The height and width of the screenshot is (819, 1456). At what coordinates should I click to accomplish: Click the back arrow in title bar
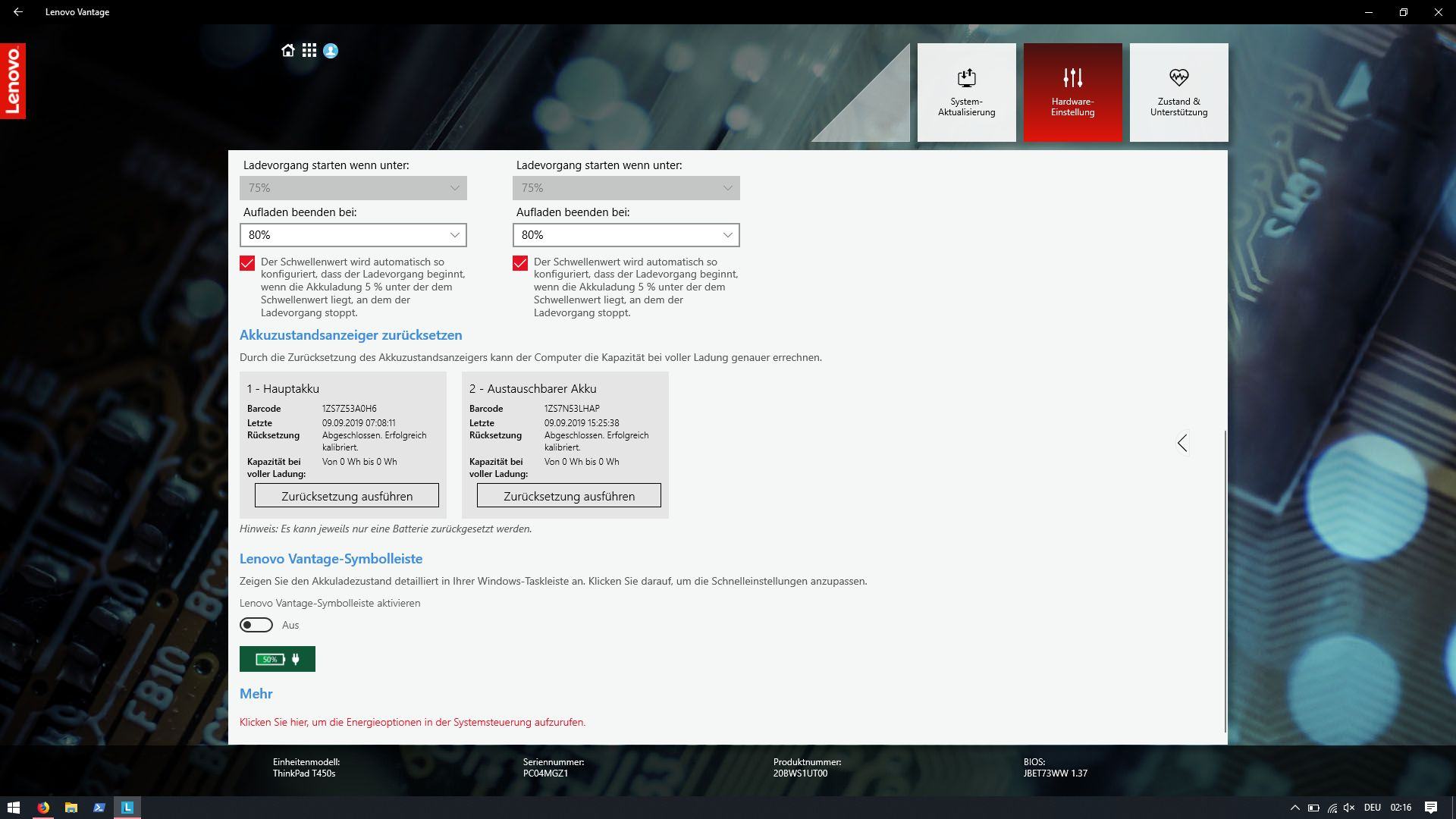[18, 12]
